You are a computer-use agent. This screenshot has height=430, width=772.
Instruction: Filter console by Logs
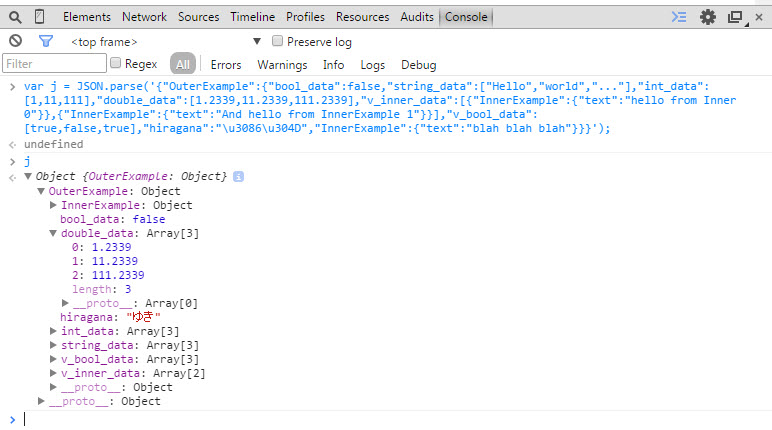373,65
